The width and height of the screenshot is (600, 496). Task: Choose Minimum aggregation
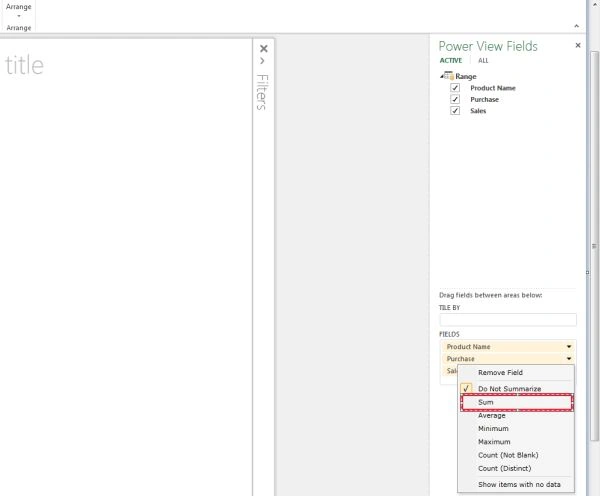click(x=516, y=429)
